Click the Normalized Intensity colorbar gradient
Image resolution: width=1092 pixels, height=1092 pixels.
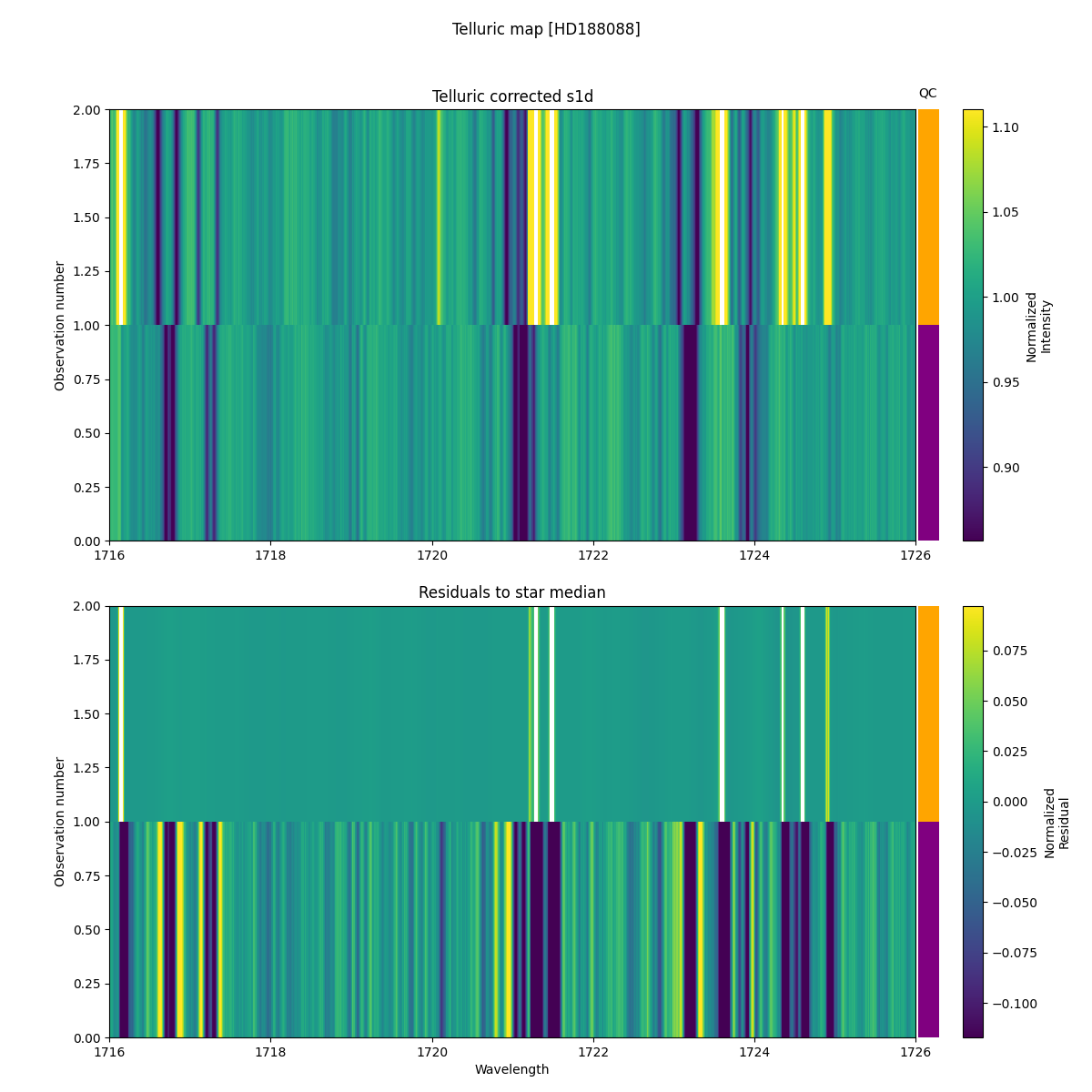coord(973,325)
